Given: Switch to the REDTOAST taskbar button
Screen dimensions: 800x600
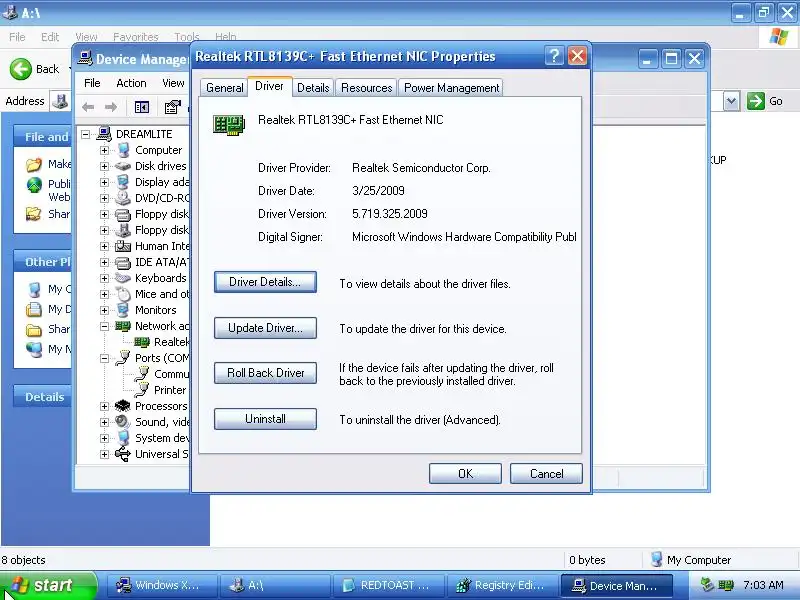Looking at the screenshot, I should click(387, 586).
